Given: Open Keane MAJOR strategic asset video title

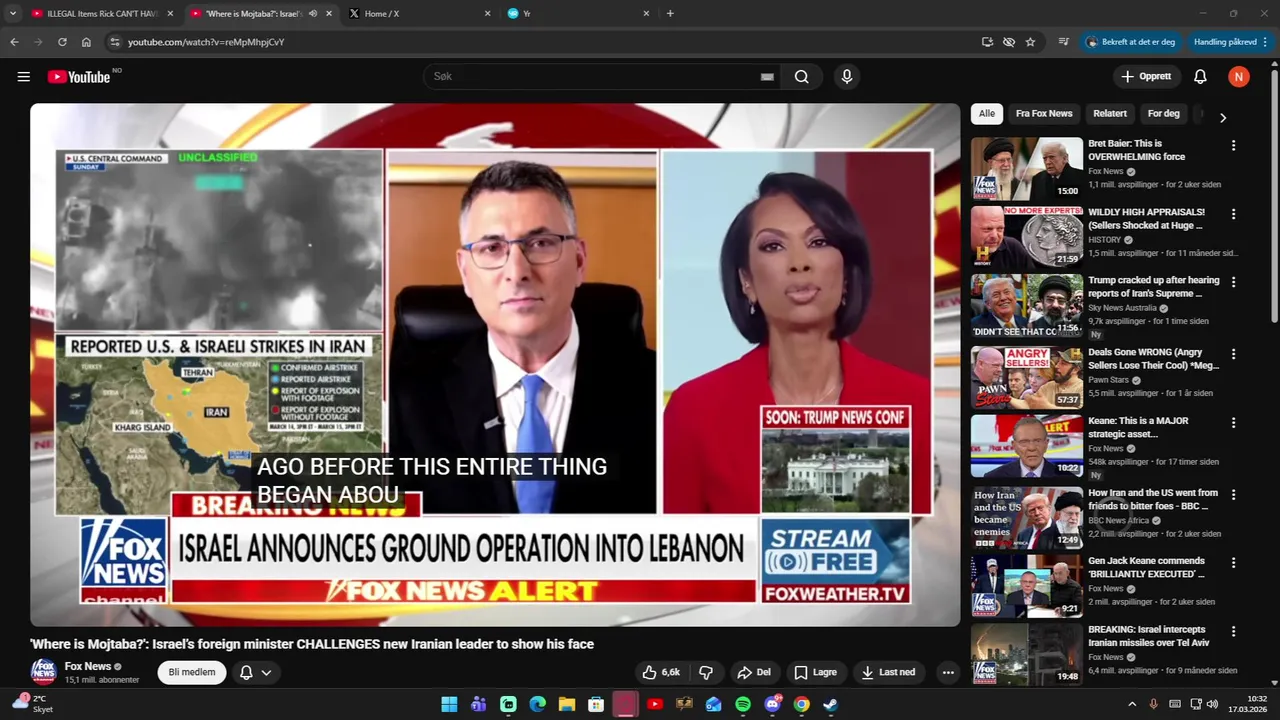Looking at the screenshot, I should tap(1138, 428).
